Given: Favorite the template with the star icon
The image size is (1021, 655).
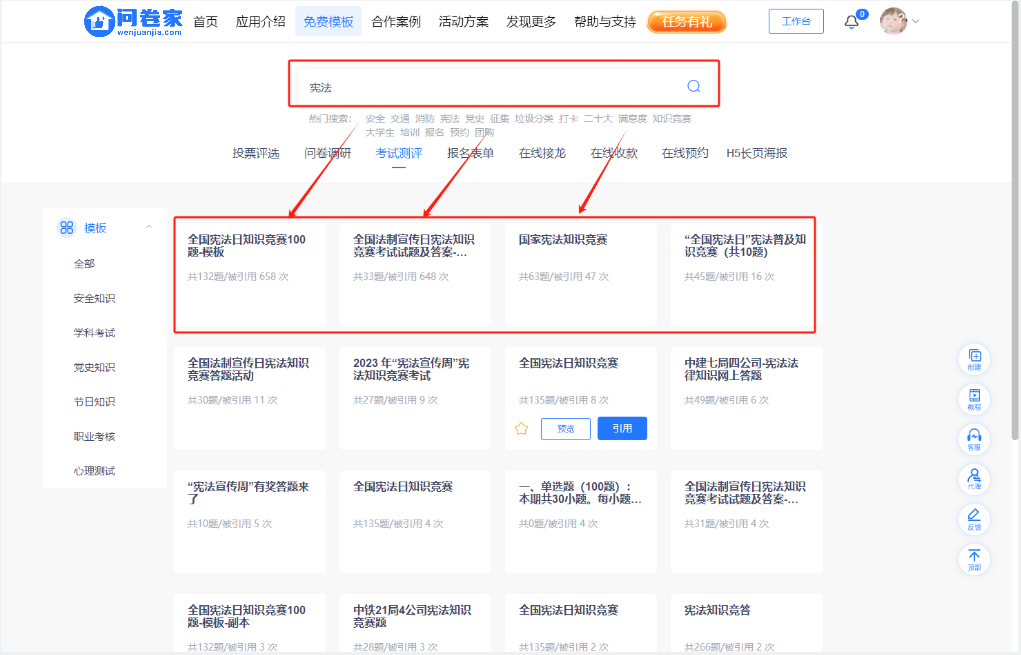Looking at the screenshot, I should [522, 428].
